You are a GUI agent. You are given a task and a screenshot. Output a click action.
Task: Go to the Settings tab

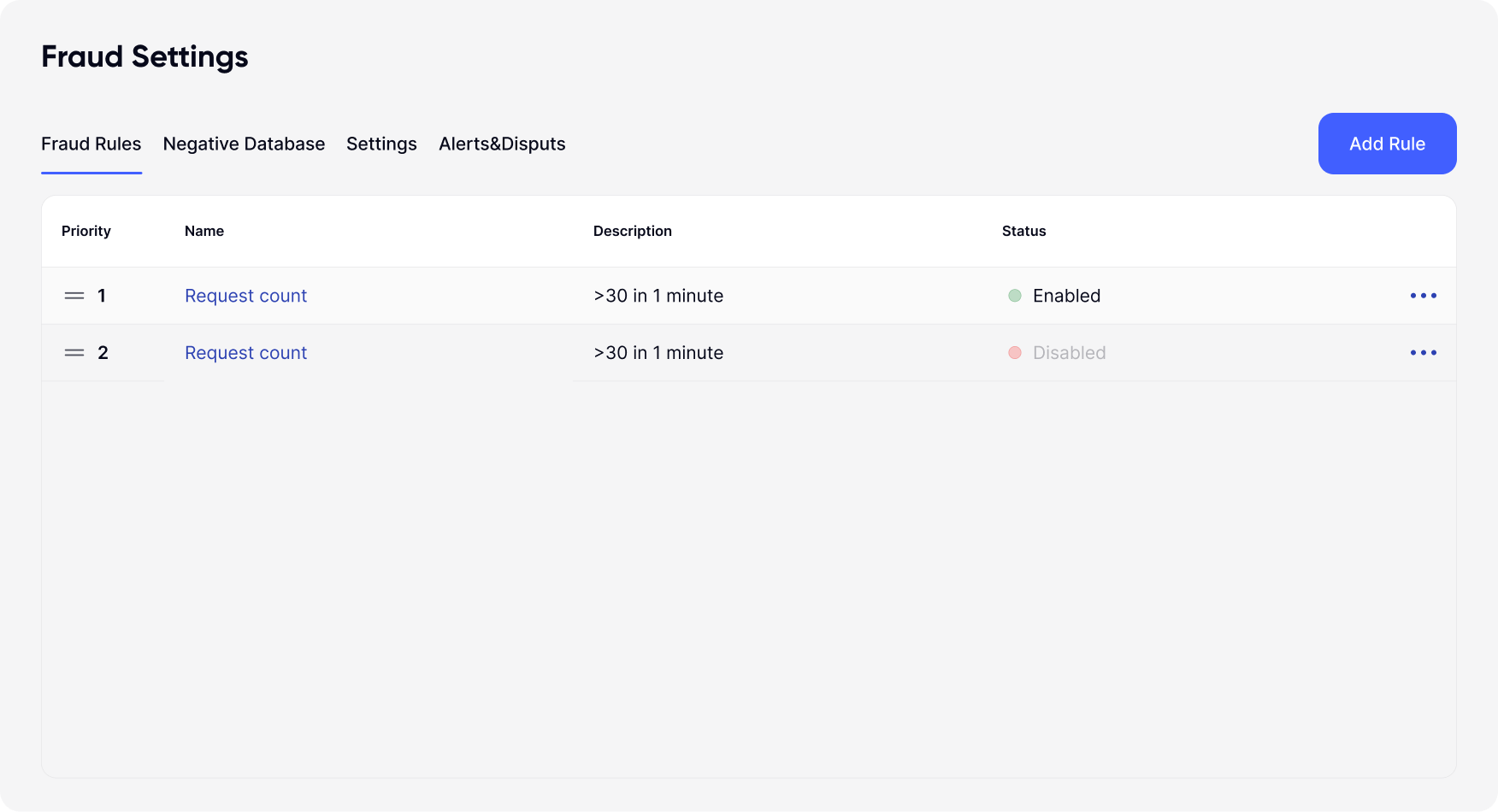click(x=381, y=144)
